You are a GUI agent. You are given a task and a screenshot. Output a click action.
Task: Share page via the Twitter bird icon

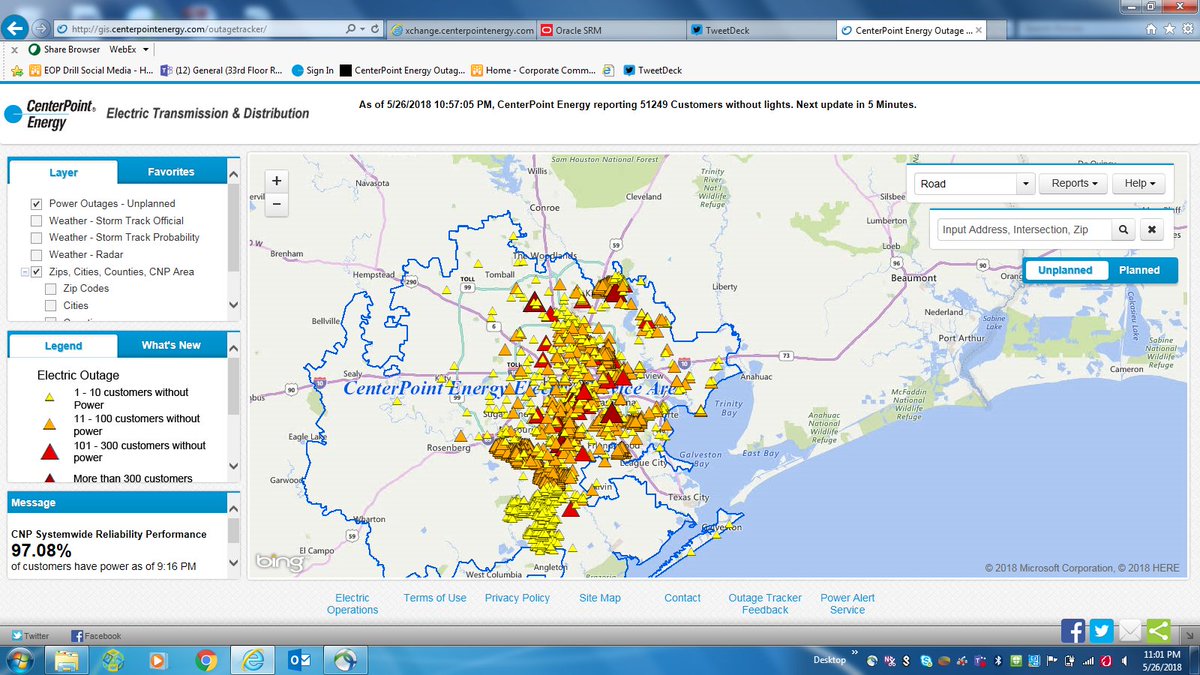coord(1102,631)
